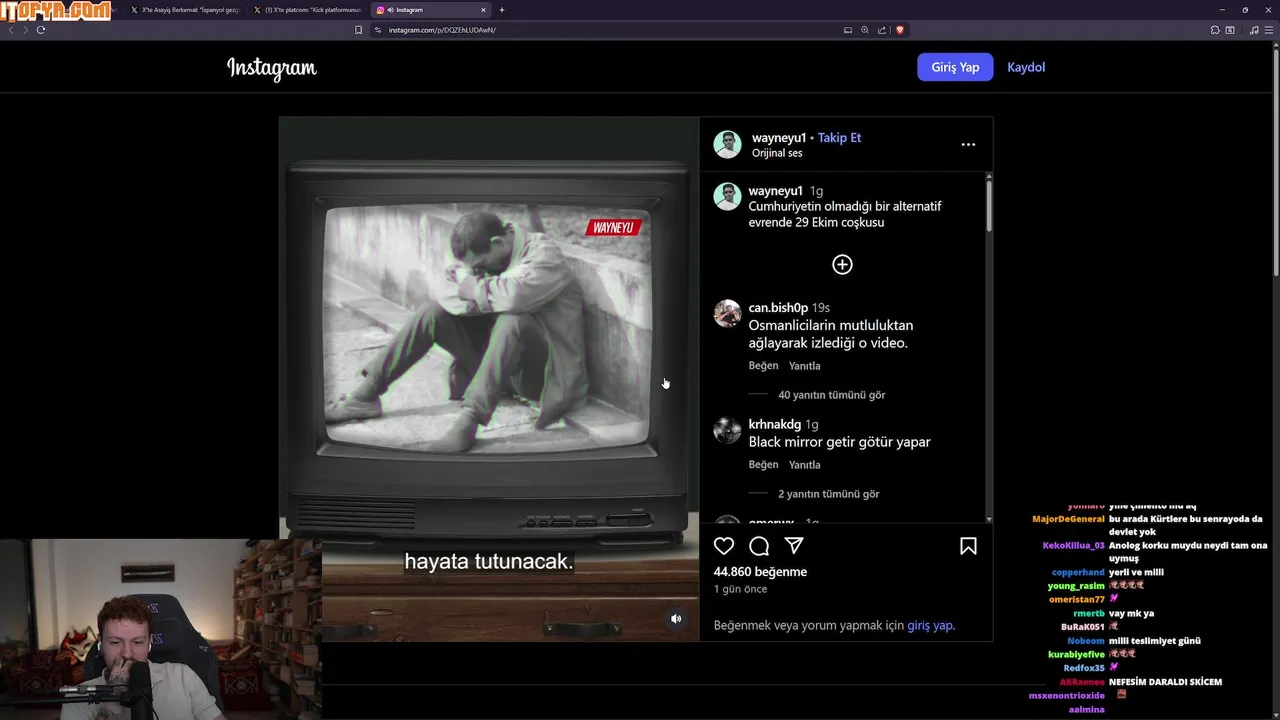Image resolution: width=1280 pixels, height=720 pixels.
Task: Click the 'hayata tutunacak.' subtitle
Action: tap(489, 562)
